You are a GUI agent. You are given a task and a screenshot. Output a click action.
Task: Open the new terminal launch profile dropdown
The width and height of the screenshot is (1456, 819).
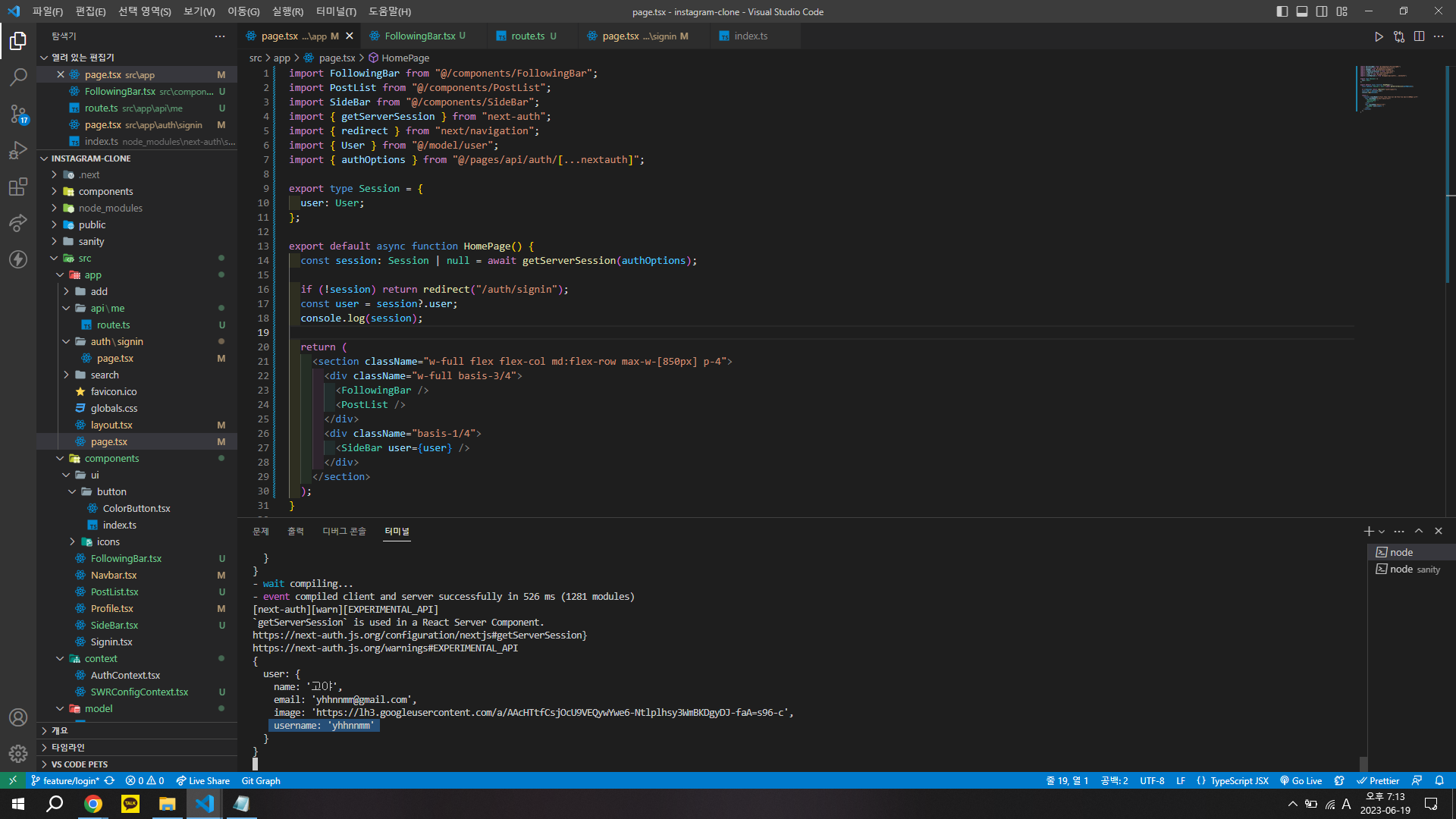point(1382,532)
